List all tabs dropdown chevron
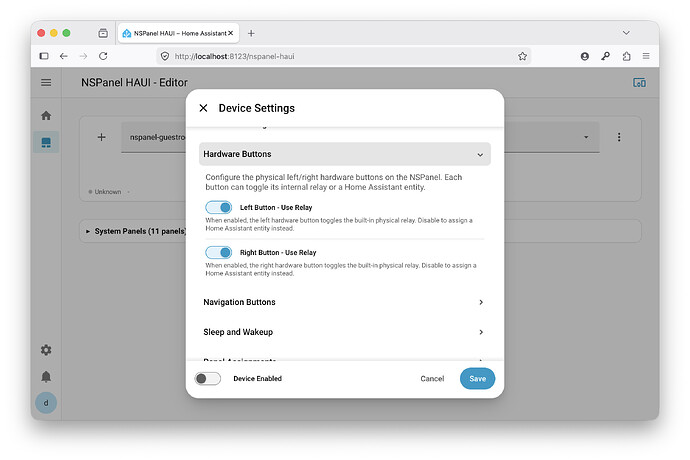The width and height of the screenshot is (690, 460). pos(626,33)
